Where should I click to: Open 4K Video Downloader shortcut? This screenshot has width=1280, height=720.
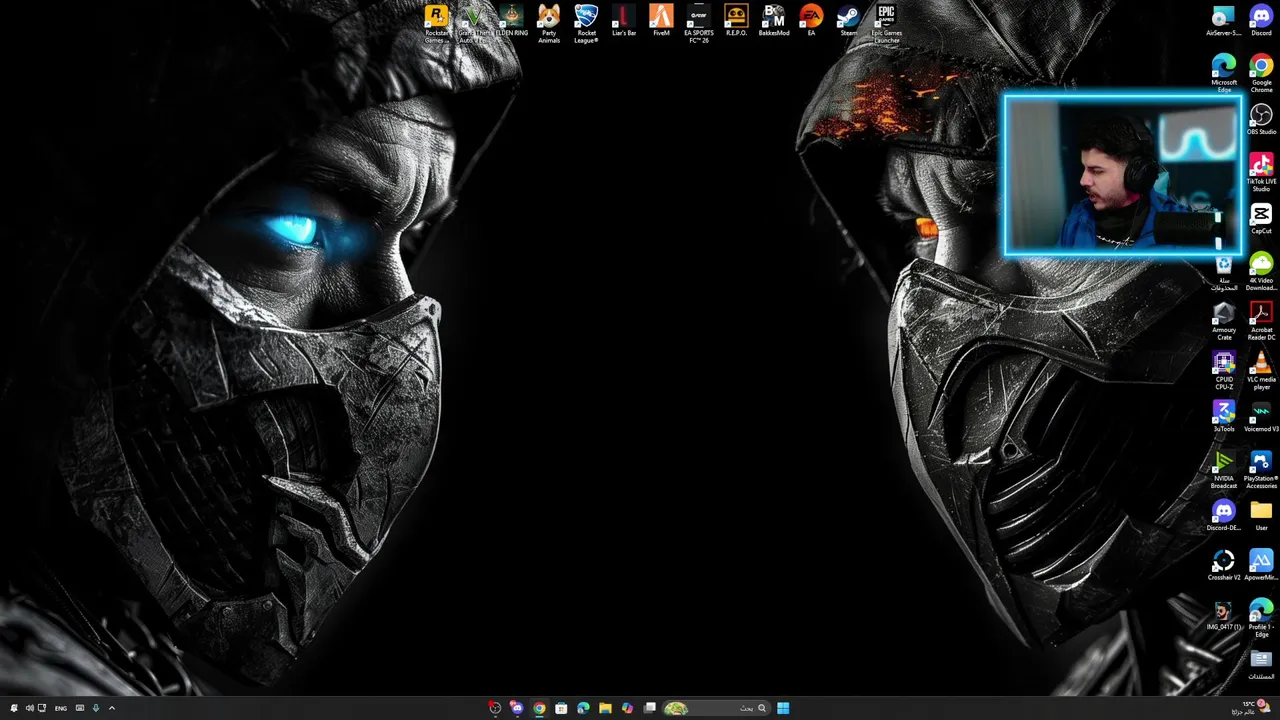coord(1261,271)
